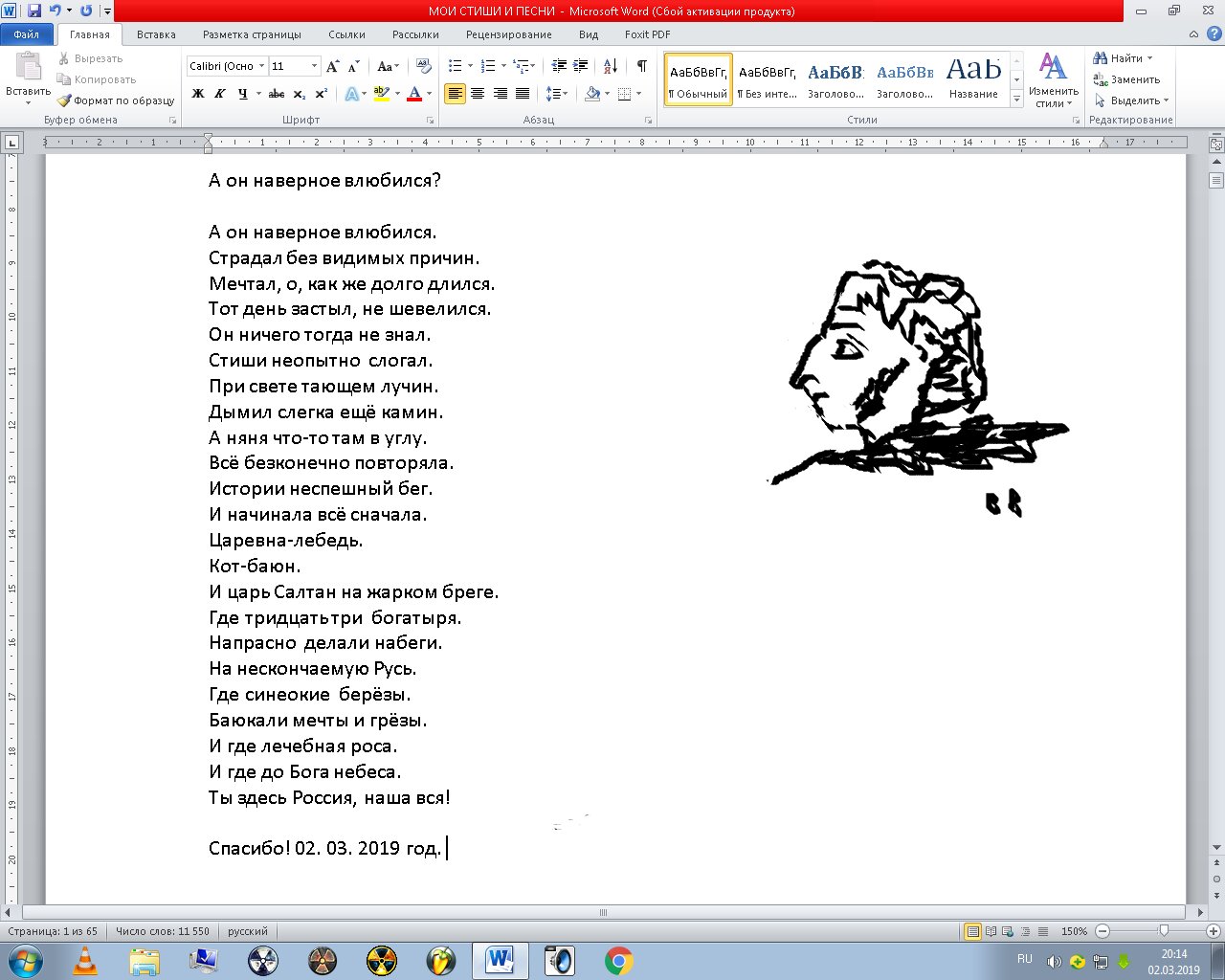
Task: Click the Undo arrow in quick access toolbar
Action: pos(55,11)
